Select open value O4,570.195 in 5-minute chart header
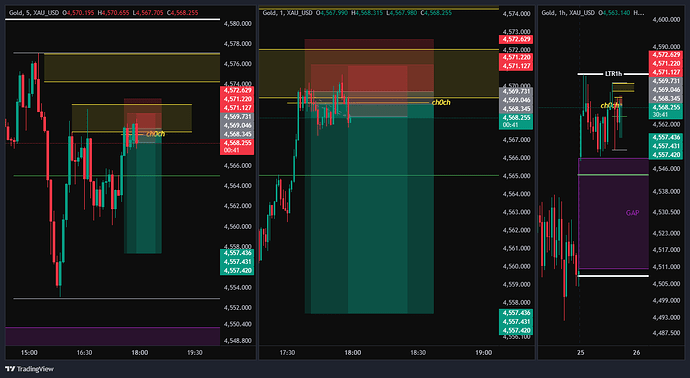Screen dimensions: 690x378 click(x=79, y=13)
